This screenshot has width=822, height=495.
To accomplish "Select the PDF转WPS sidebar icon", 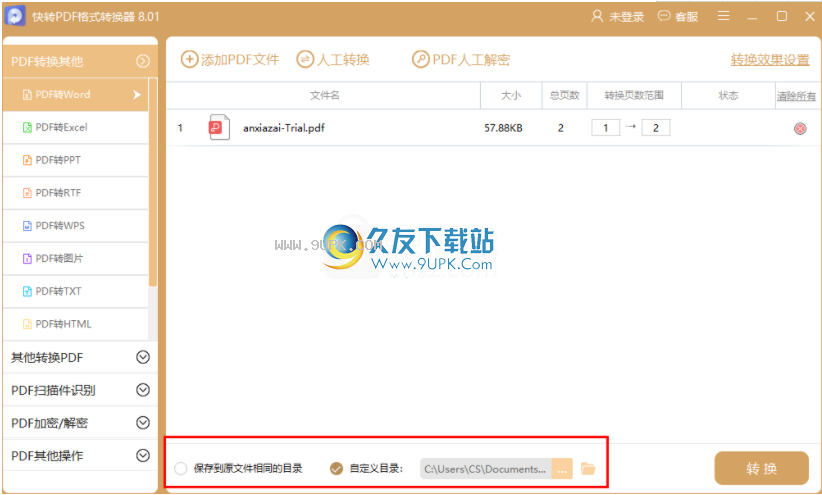I will (x=27, y=225).
